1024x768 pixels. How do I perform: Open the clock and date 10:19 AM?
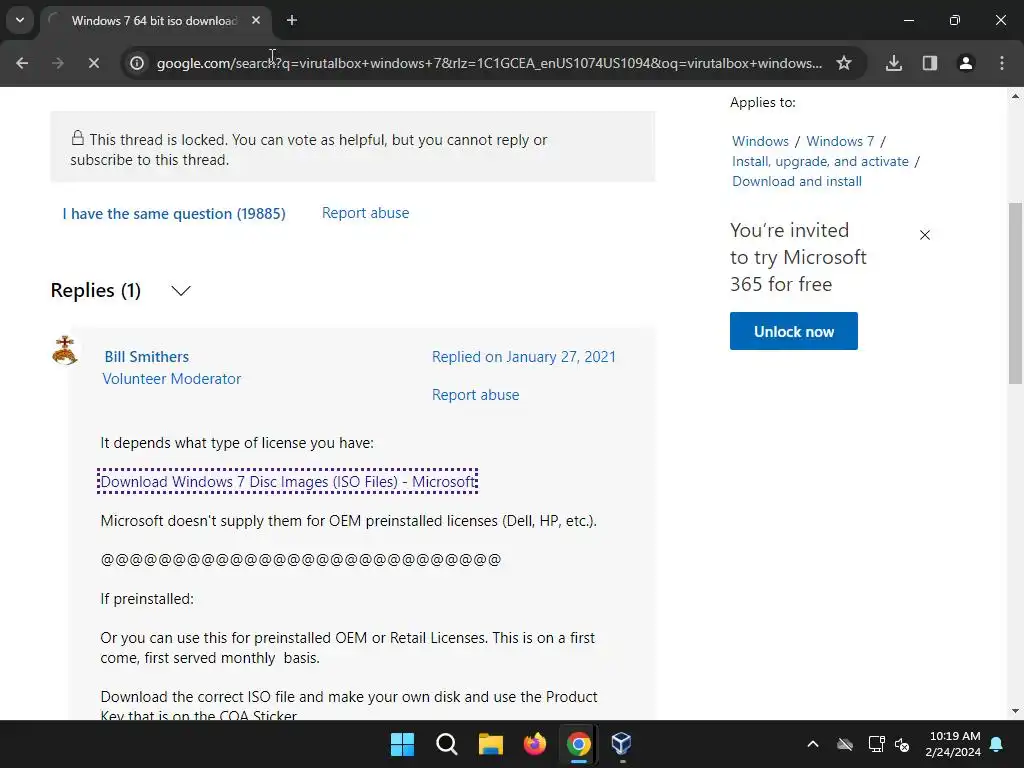tap(953, 744)
